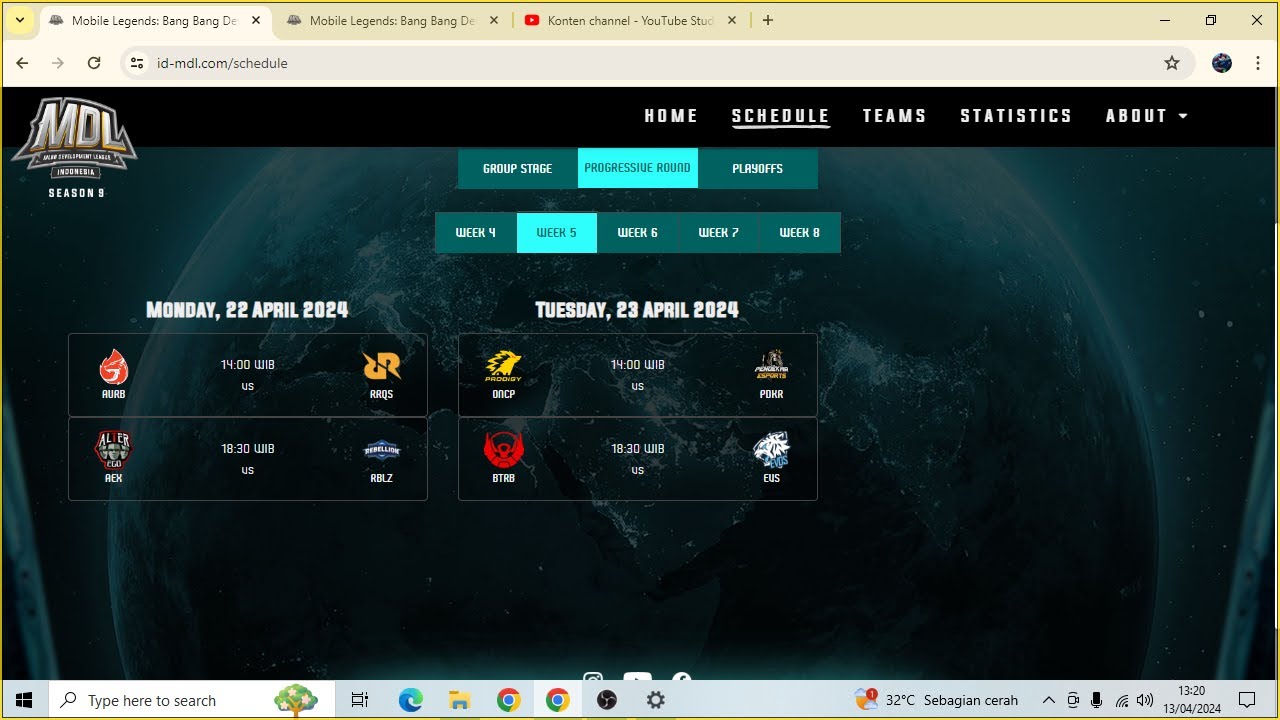Click the AURB vs RRQS 14:00 WIB time
The height and width of the screenshot is (720, 1280).
point(247,365)
